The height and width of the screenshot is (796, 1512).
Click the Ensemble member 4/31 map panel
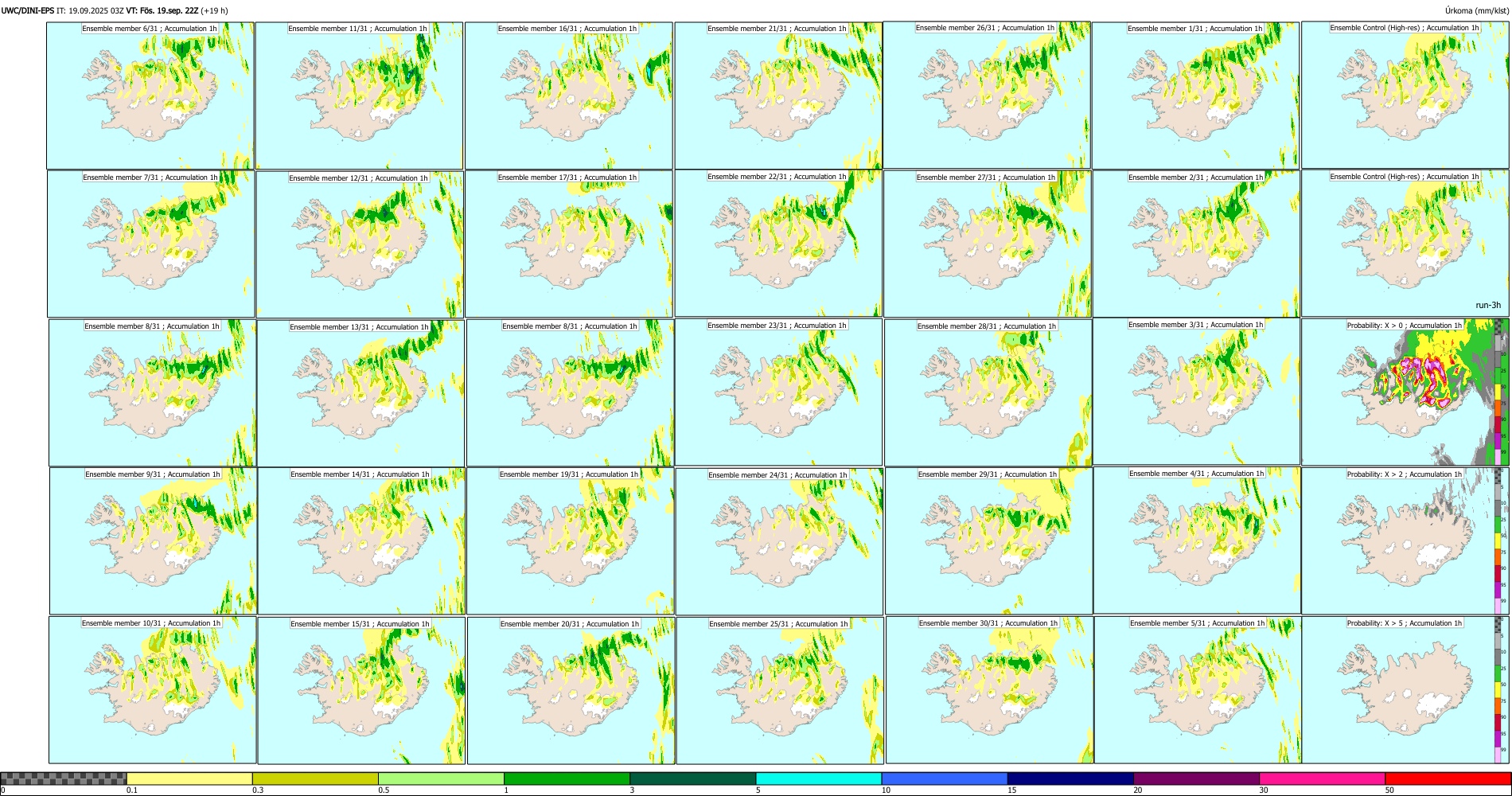click(1198, 540)
